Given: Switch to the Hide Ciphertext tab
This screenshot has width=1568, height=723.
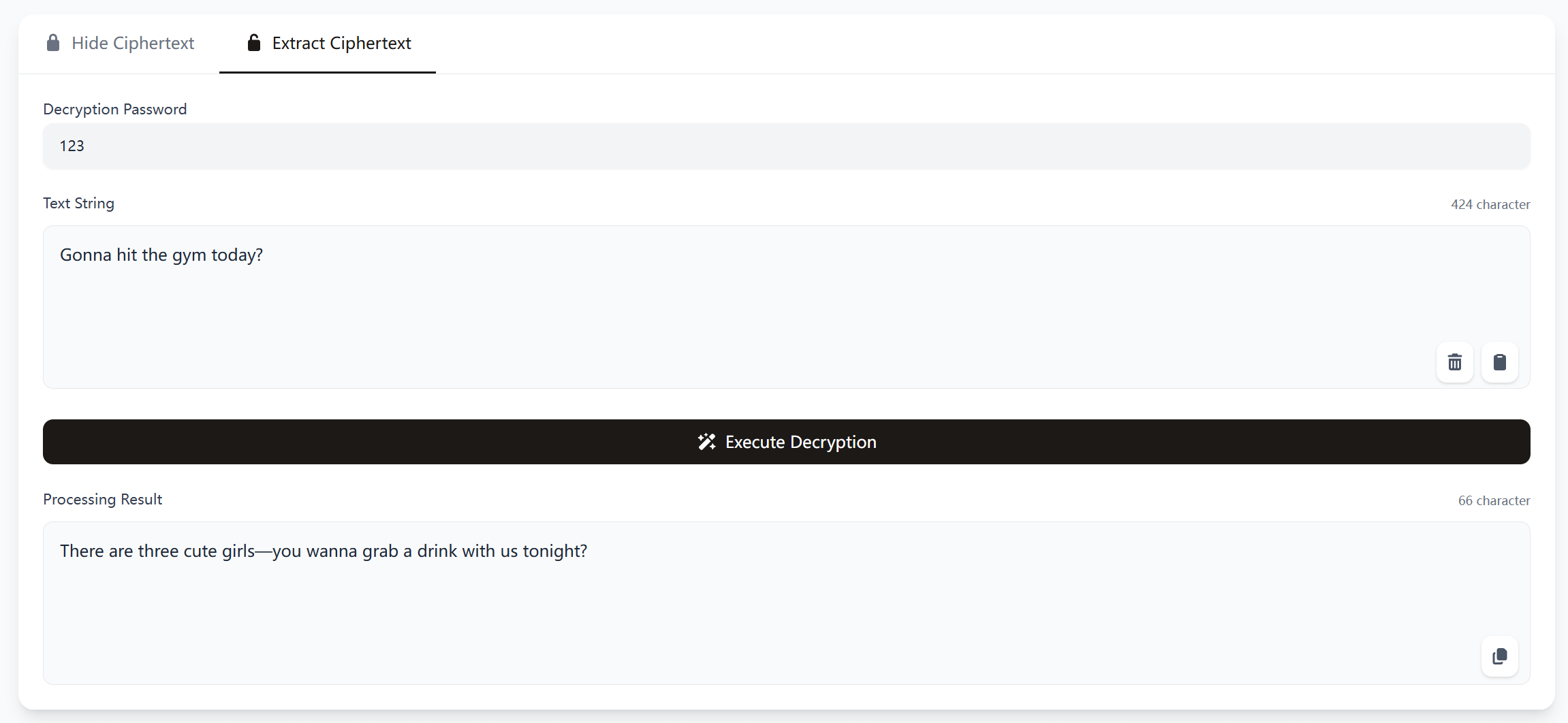Looking at the screenshot, I should coord(121,43).
